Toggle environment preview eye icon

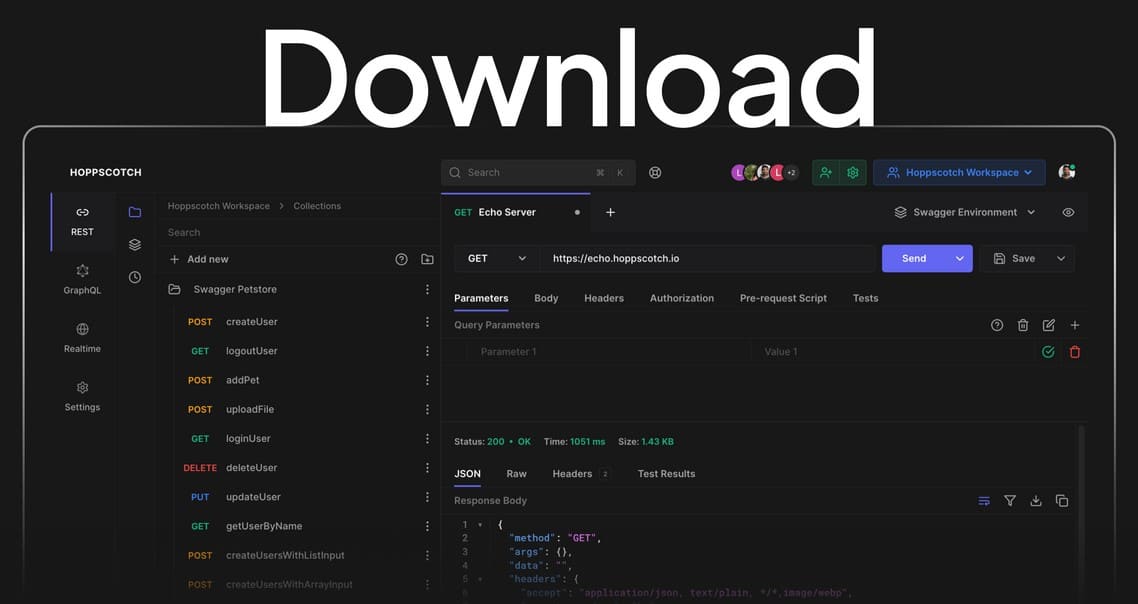coord(1068,213)
